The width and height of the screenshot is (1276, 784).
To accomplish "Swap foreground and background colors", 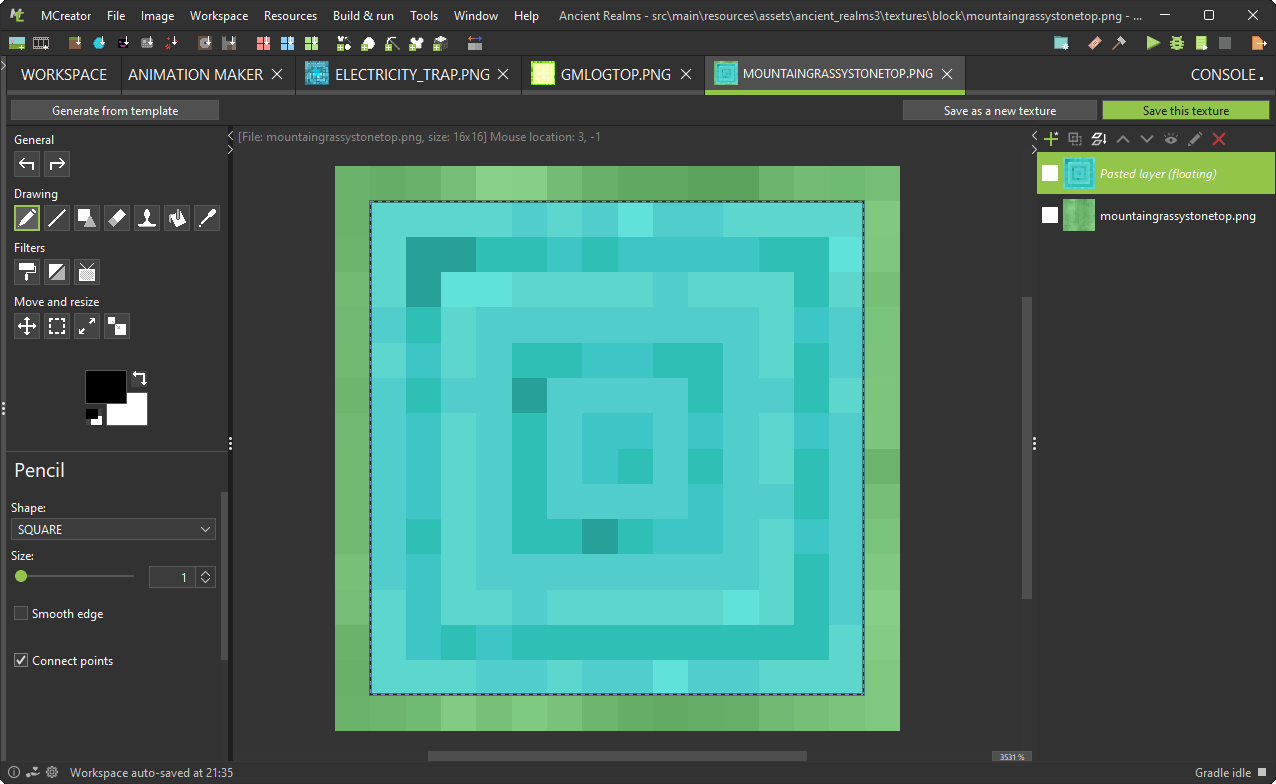I will tap(140, 377).
